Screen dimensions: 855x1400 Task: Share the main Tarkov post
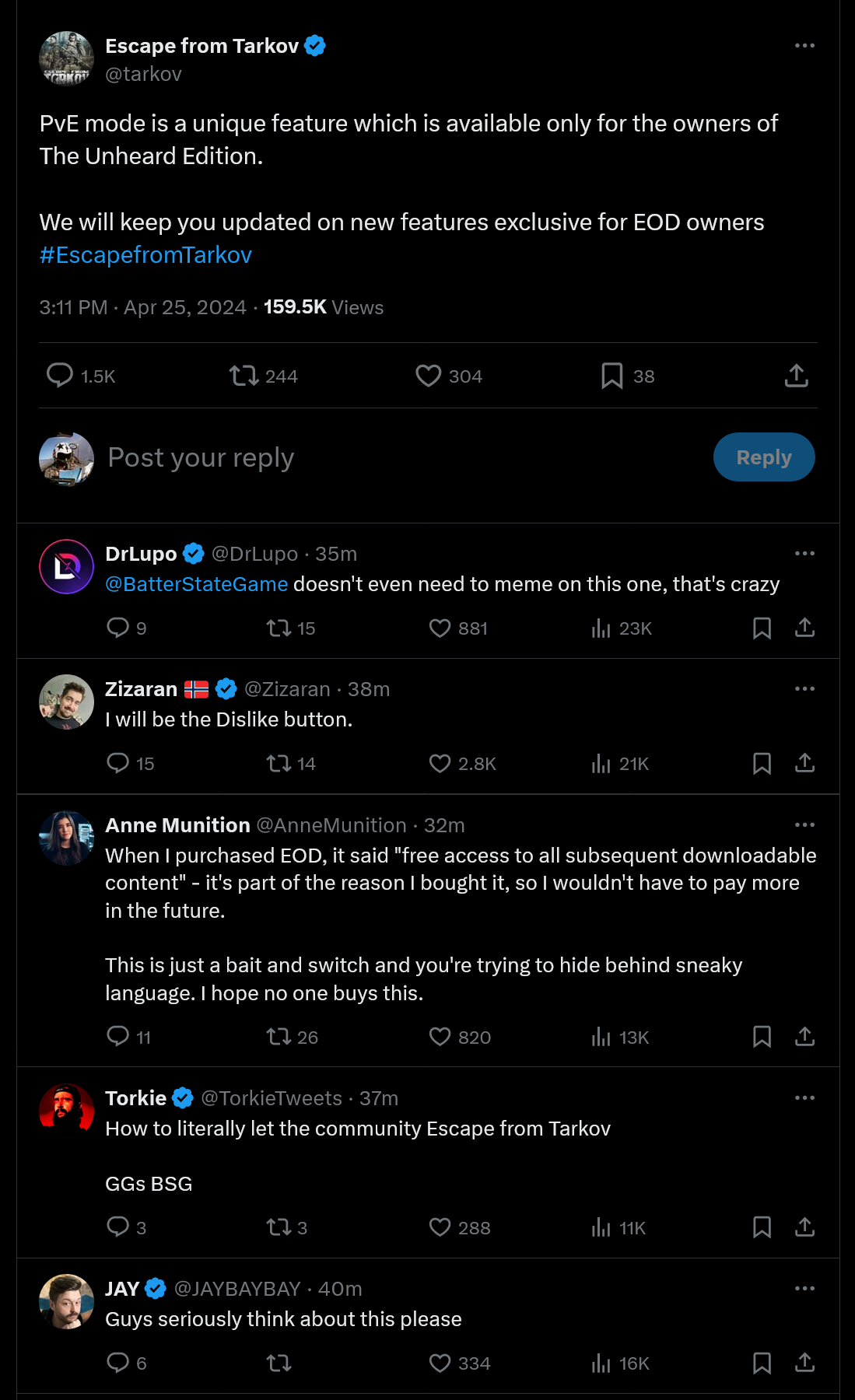796,376
